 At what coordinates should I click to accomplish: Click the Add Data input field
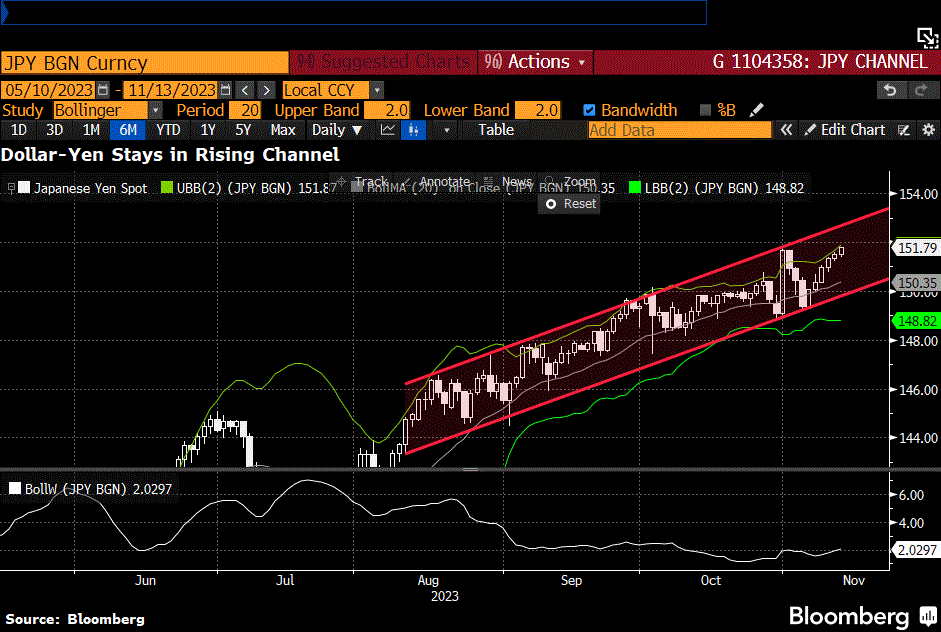click(x=679, y=130)
